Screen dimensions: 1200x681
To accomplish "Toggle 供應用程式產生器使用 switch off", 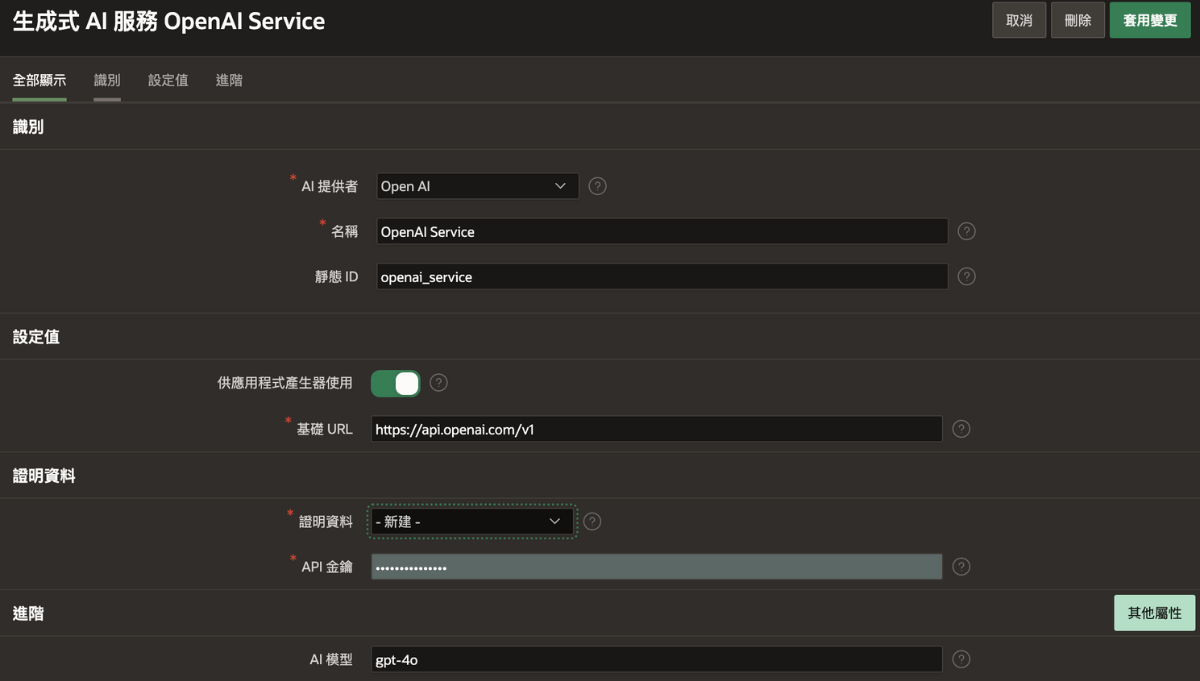I will (x=395, y=383).
